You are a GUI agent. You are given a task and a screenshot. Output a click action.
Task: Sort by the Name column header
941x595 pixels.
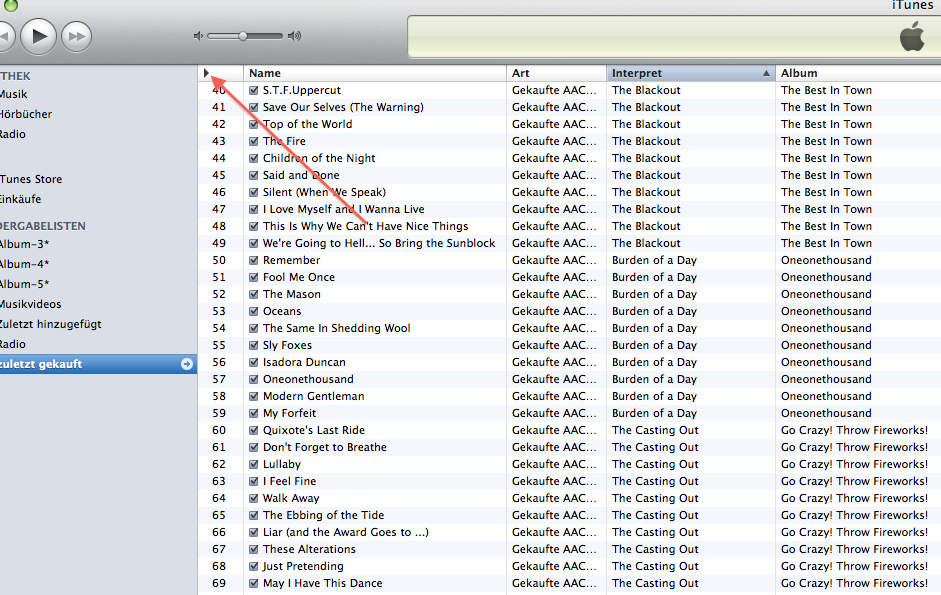pyautogui.click(x=374, y=73)
